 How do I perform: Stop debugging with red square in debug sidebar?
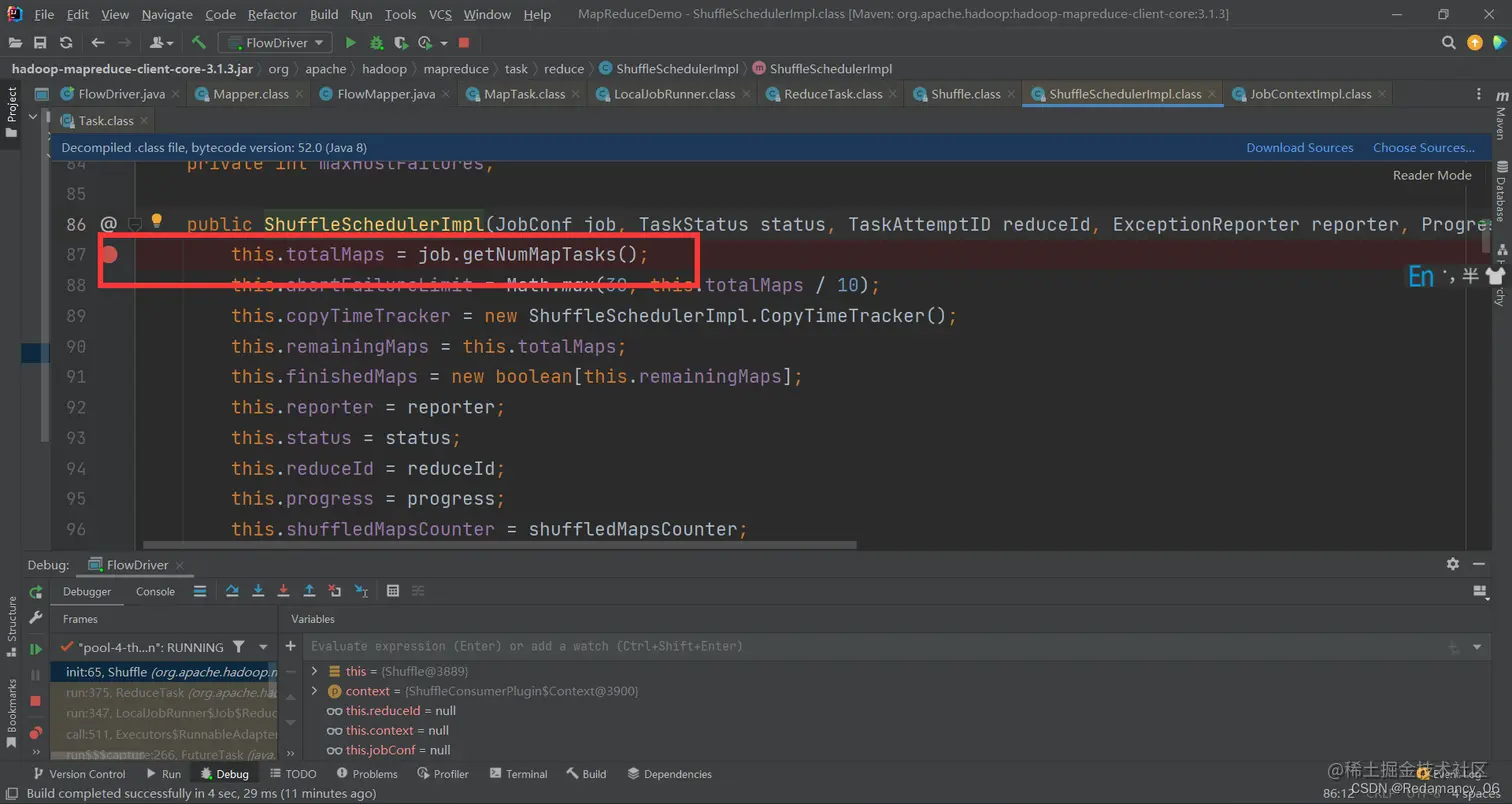[x=36, y=701]
